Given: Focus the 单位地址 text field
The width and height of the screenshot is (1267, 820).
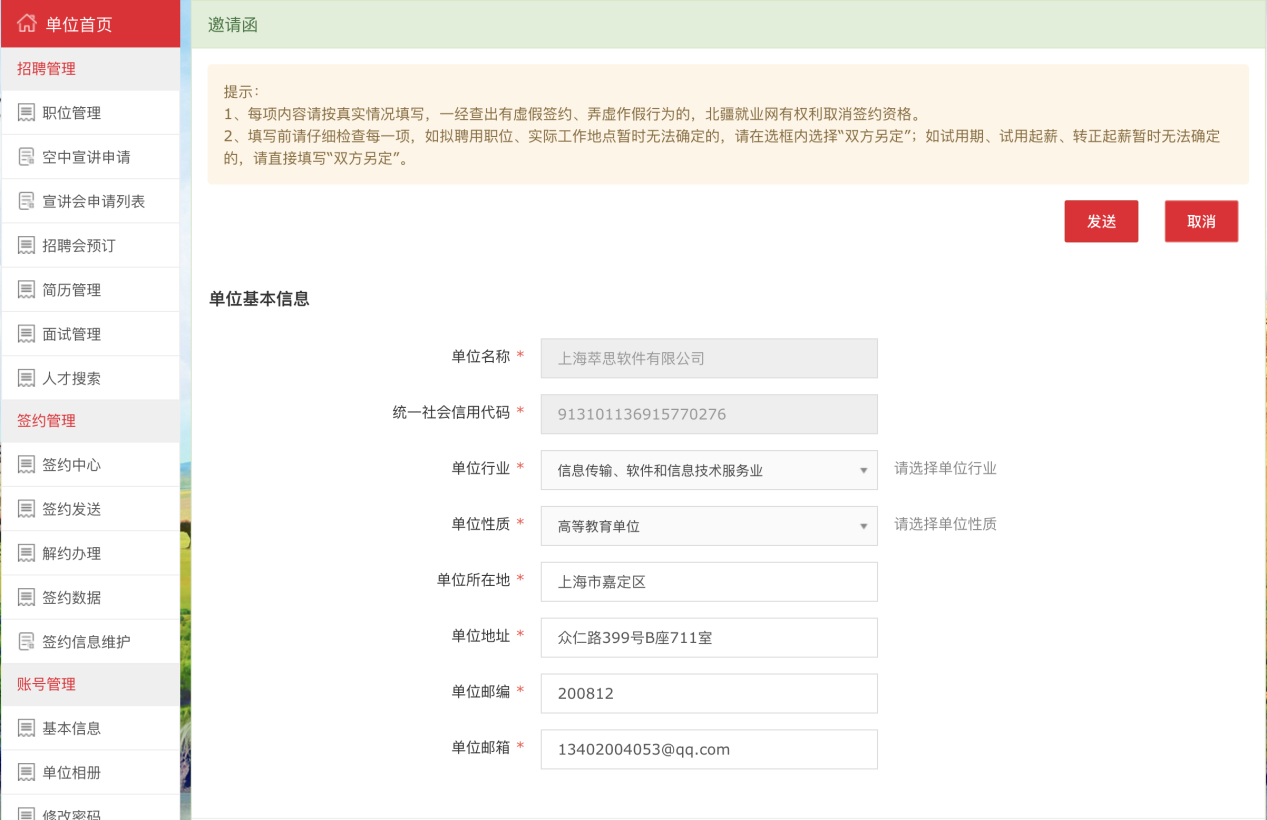Looking at the screenshot, I should point(708,638).
